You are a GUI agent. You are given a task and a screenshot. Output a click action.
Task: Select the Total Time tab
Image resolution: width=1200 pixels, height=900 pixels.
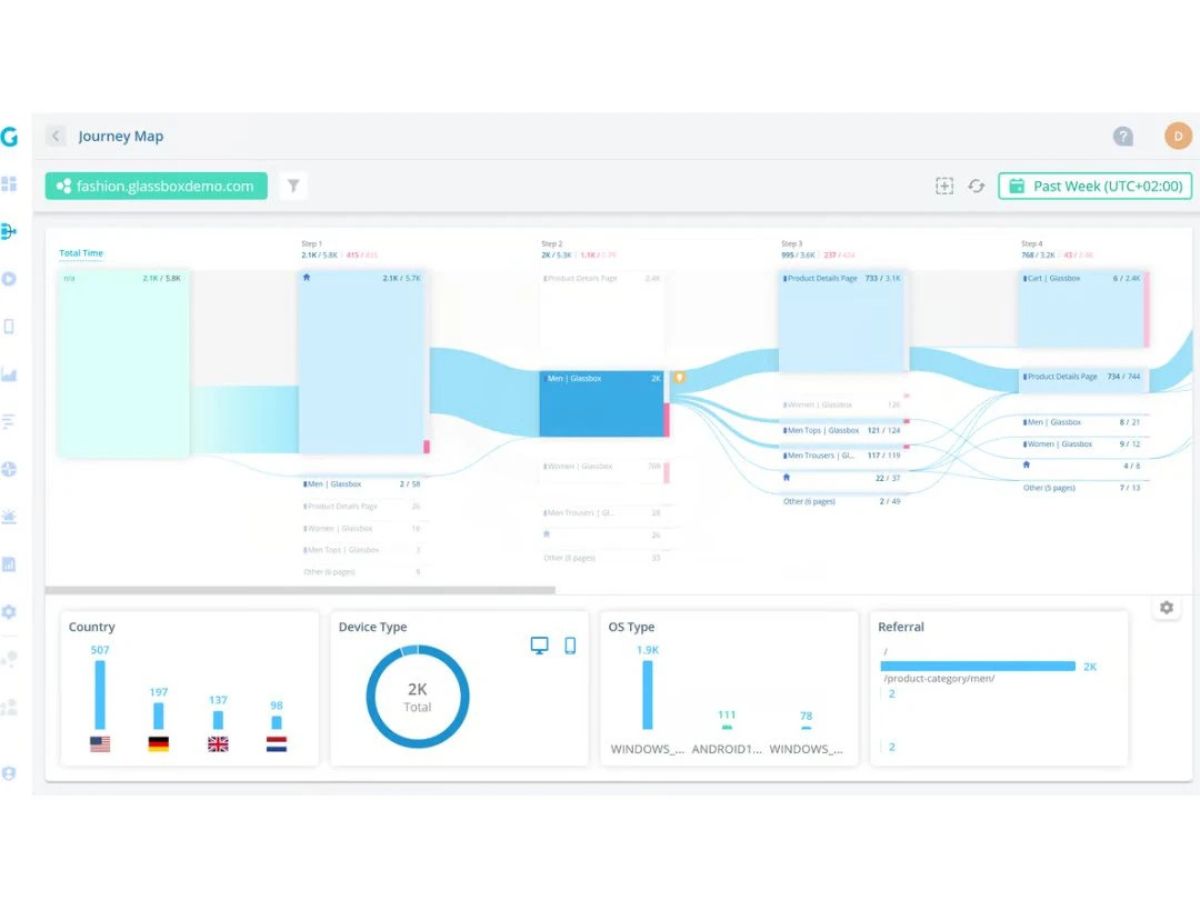[x=81, y=253]
